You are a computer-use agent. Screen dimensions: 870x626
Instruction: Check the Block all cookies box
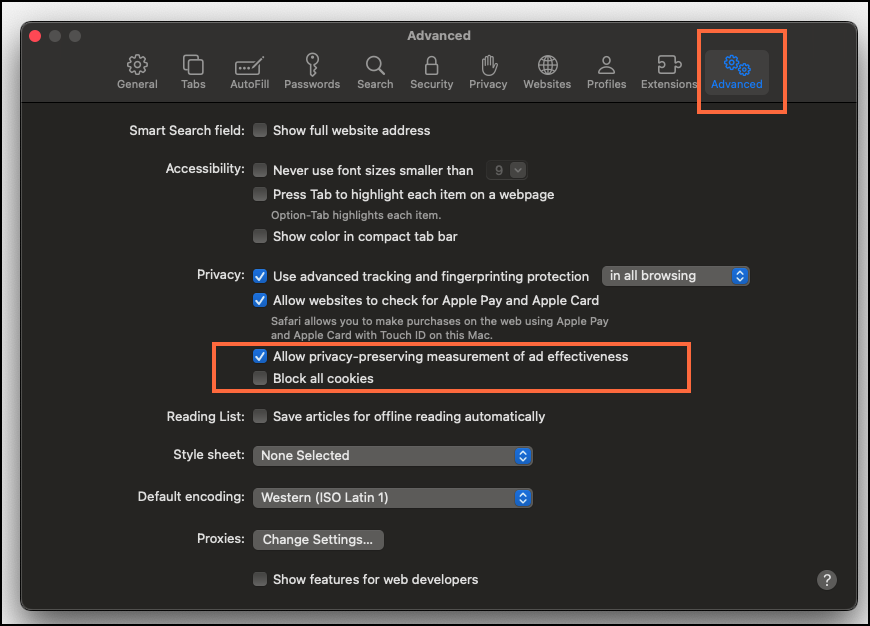260,379
